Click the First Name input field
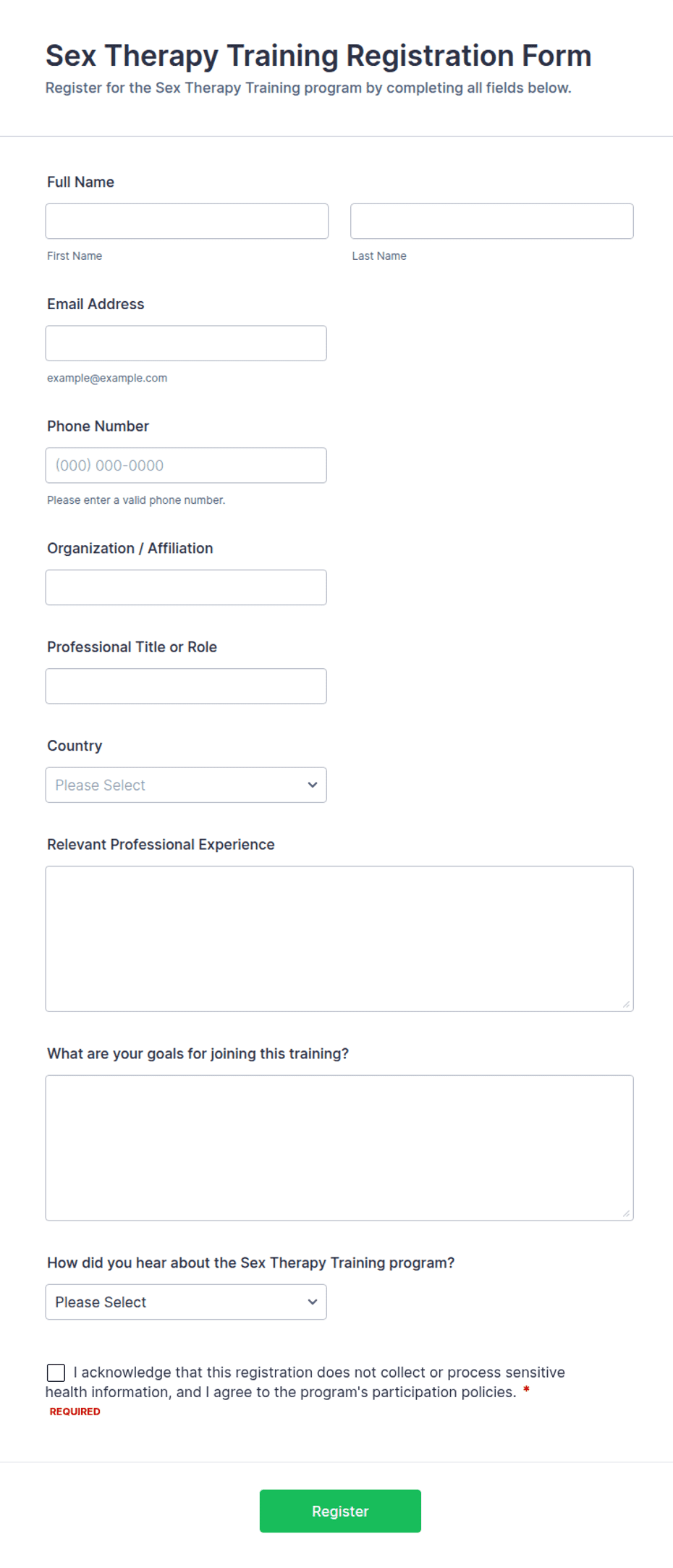673x1568 pixels. click(x=187, y=221)
